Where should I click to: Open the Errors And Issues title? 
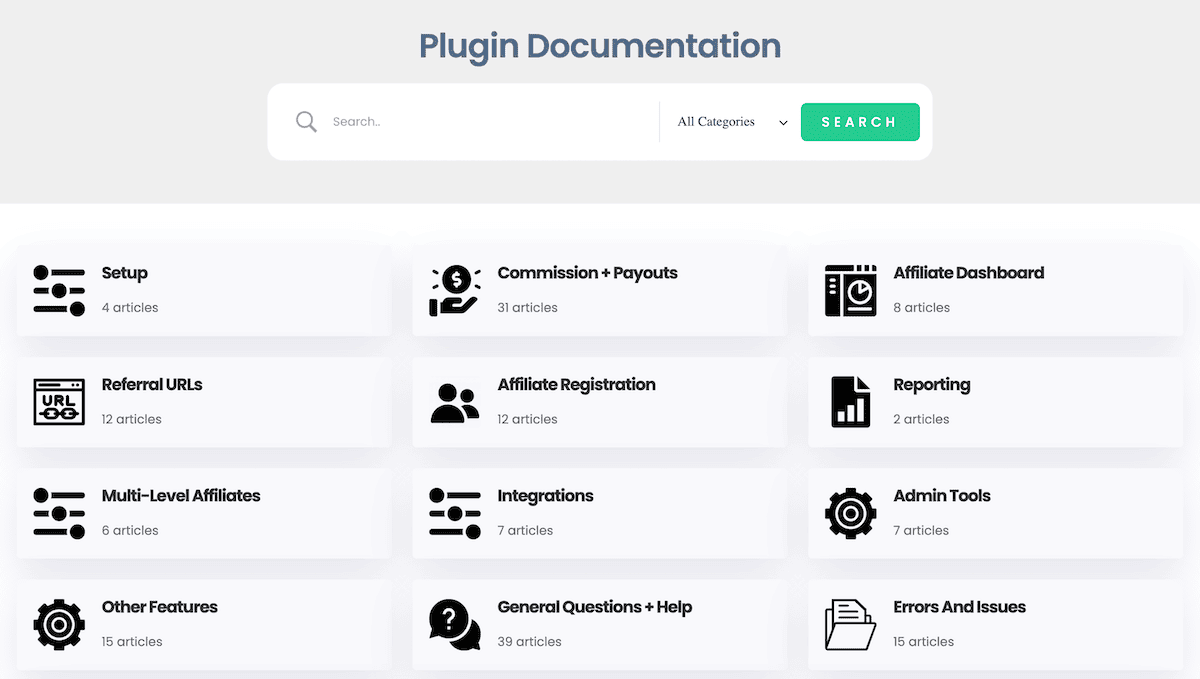(x=960, y=607)
